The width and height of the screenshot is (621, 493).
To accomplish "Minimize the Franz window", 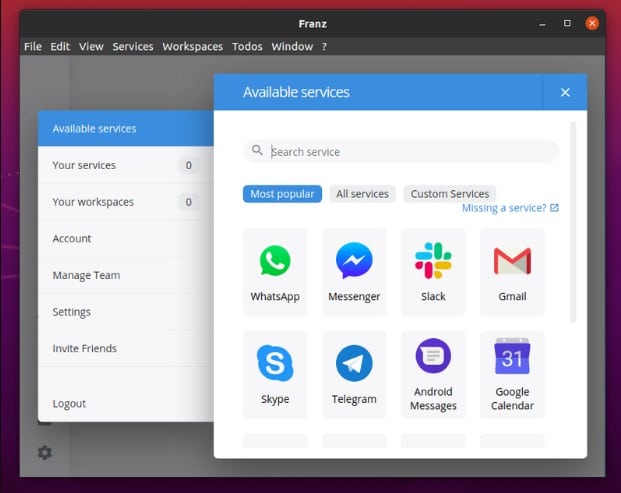I will (542, 24).
